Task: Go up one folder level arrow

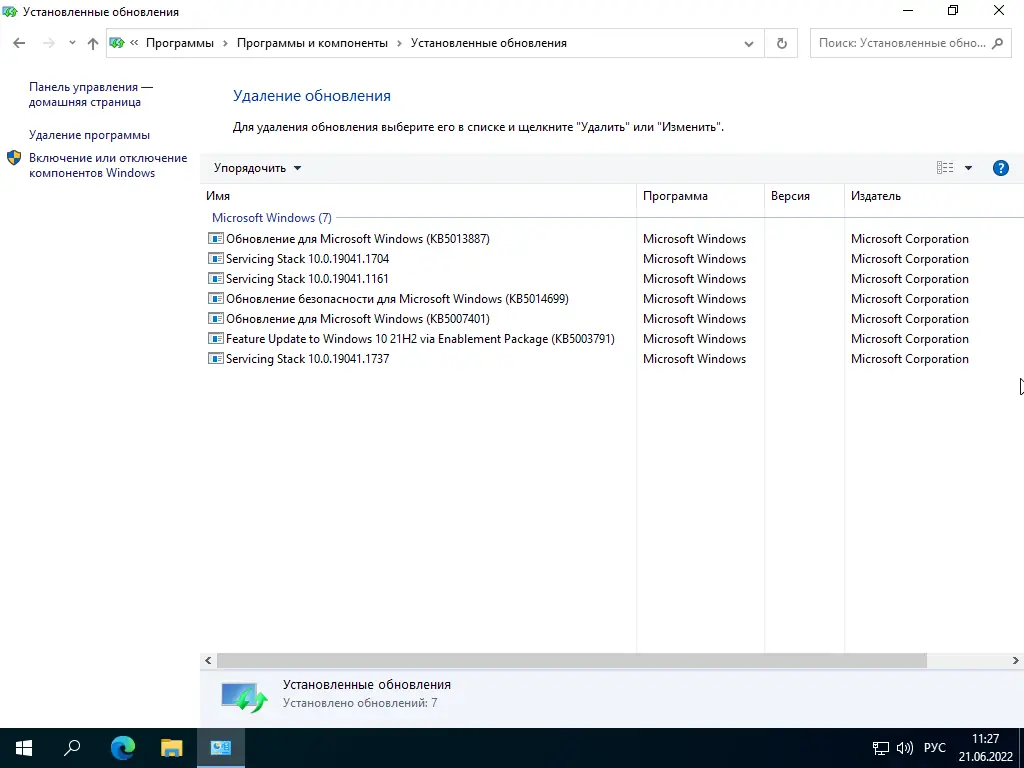Action: (x=93, y=43)
